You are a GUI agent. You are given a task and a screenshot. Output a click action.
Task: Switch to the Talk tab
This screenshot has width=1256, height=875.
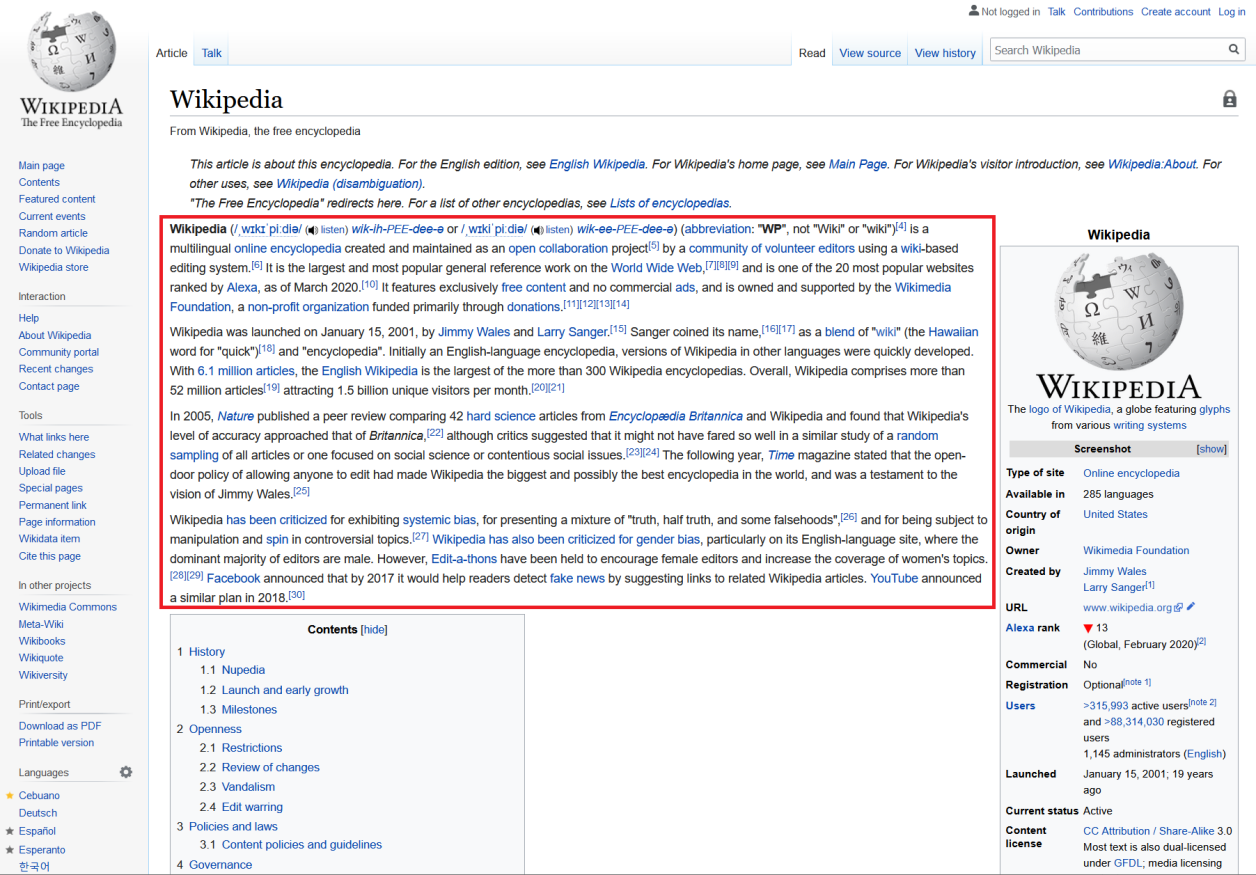[x=212, y=53]
